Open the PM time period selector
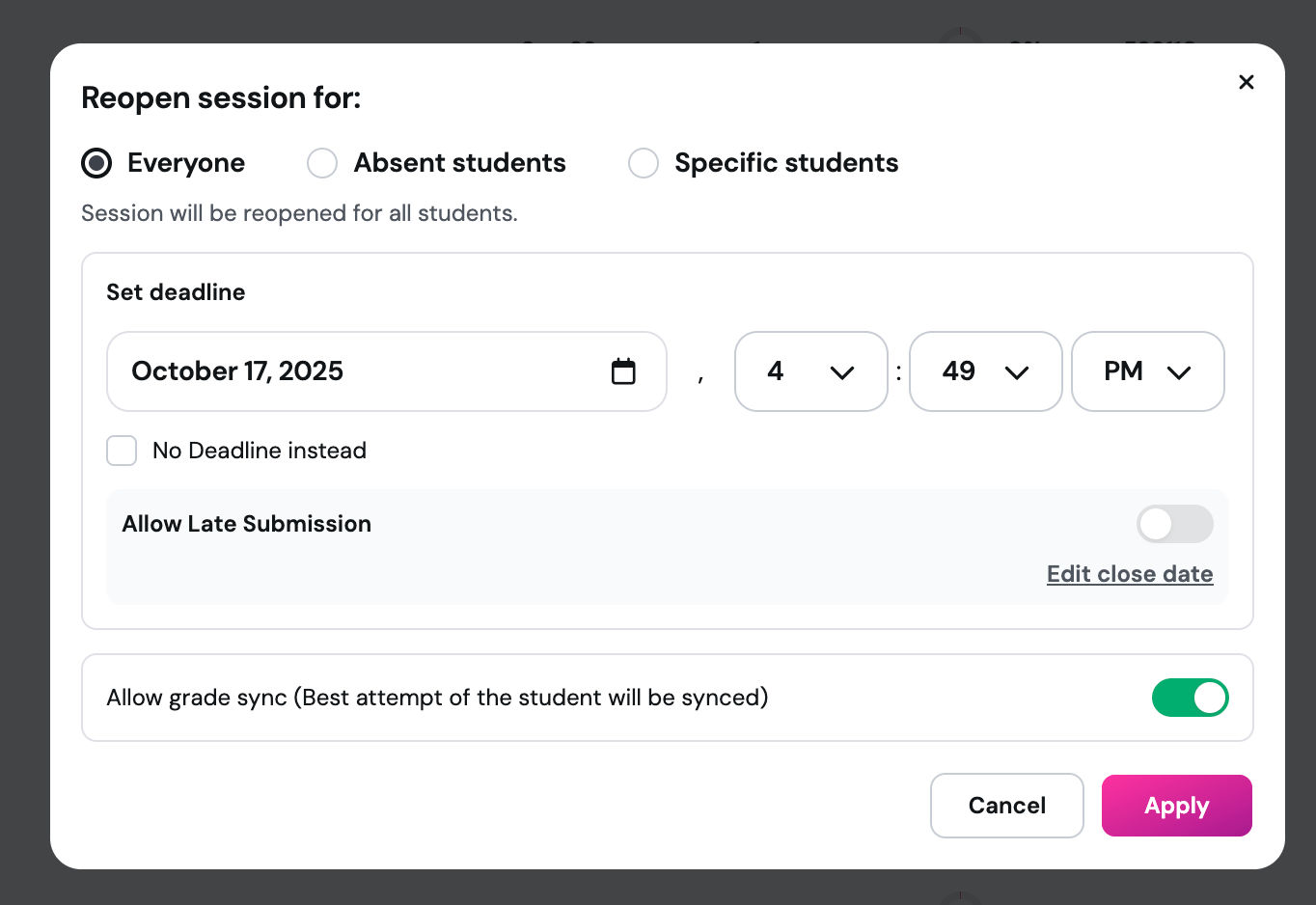Viewport: 1316px width, 905px height. pyautogui.click(x=1147, y=371)
